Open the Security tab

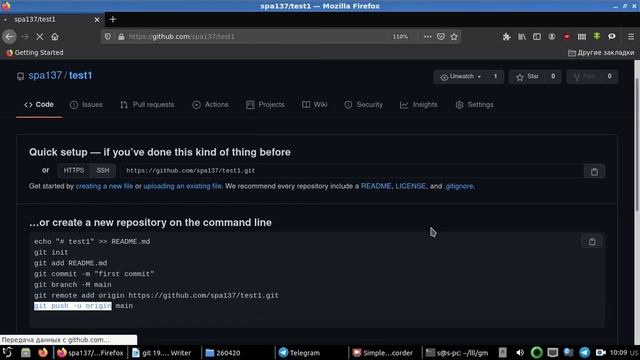click(x=364, y=104)
